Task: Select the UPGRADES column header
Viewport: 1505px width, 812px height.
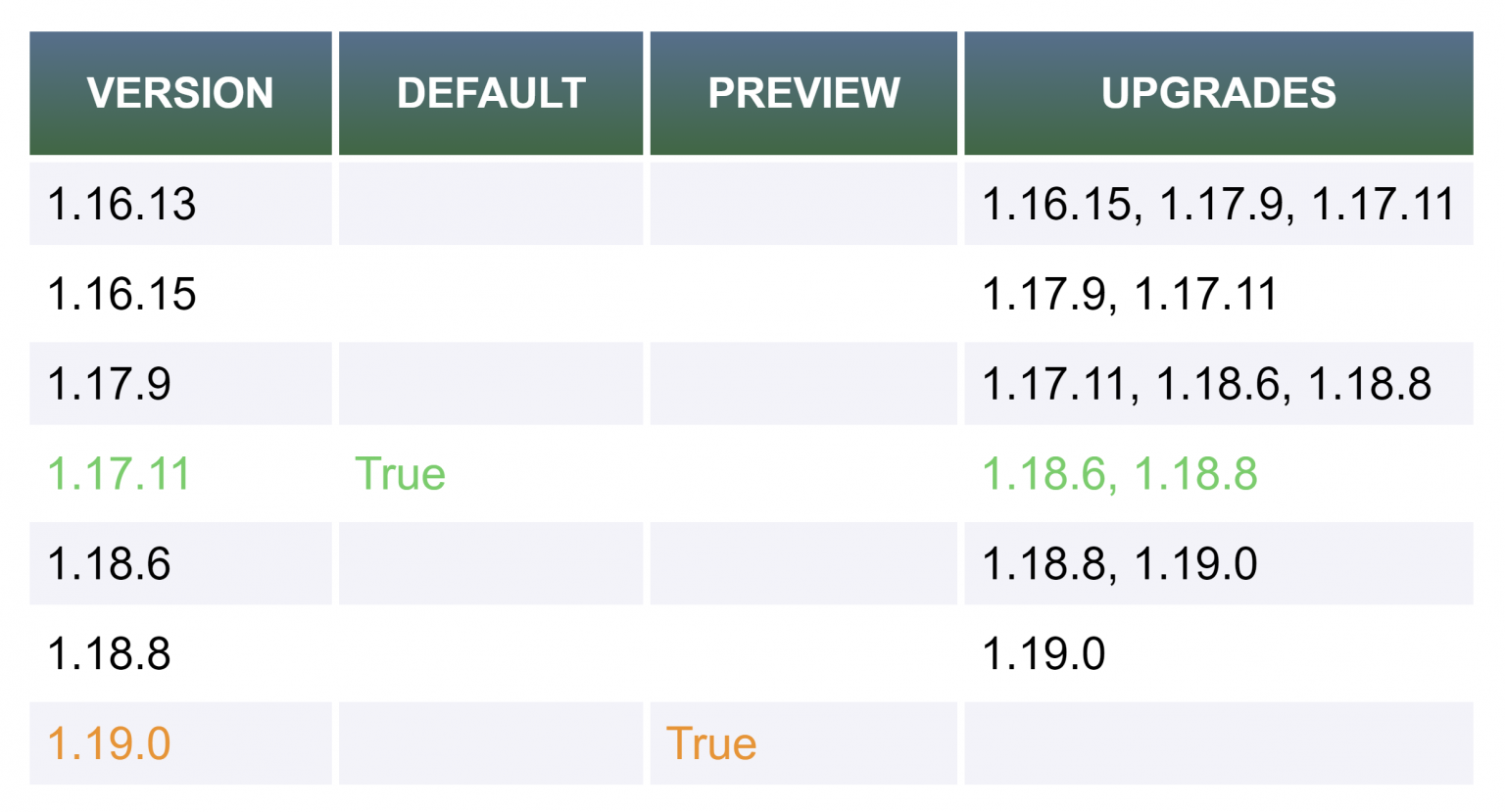Action: (x=1218, y=93)
